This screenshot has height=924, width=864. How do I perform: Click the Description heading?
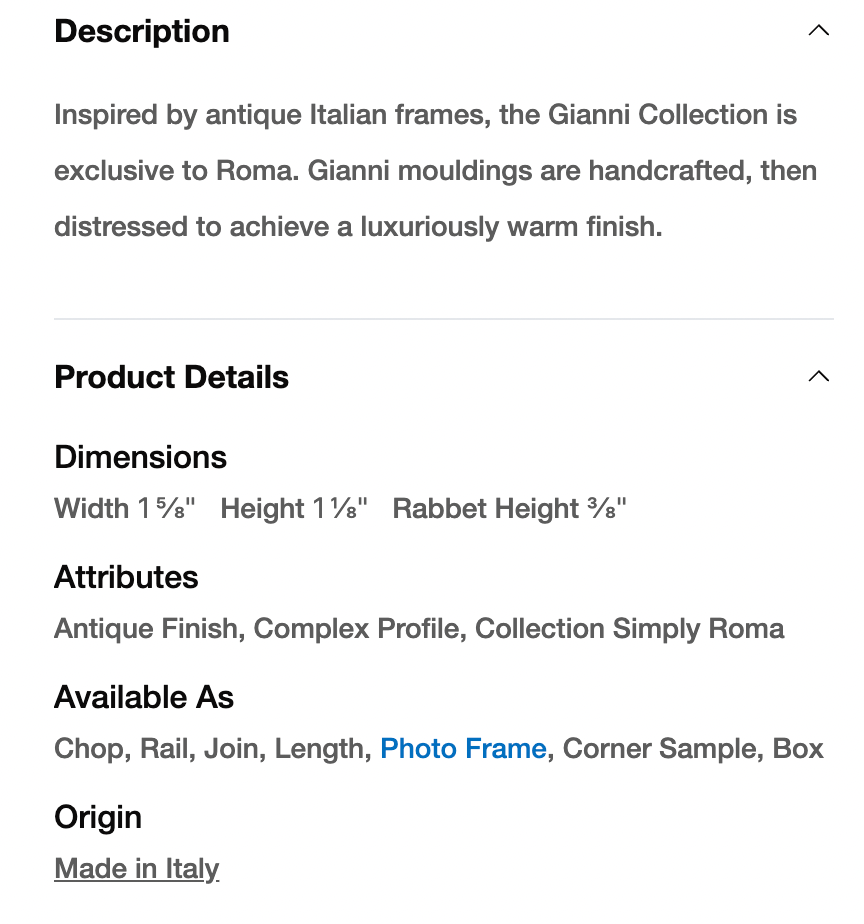[142, 31]
